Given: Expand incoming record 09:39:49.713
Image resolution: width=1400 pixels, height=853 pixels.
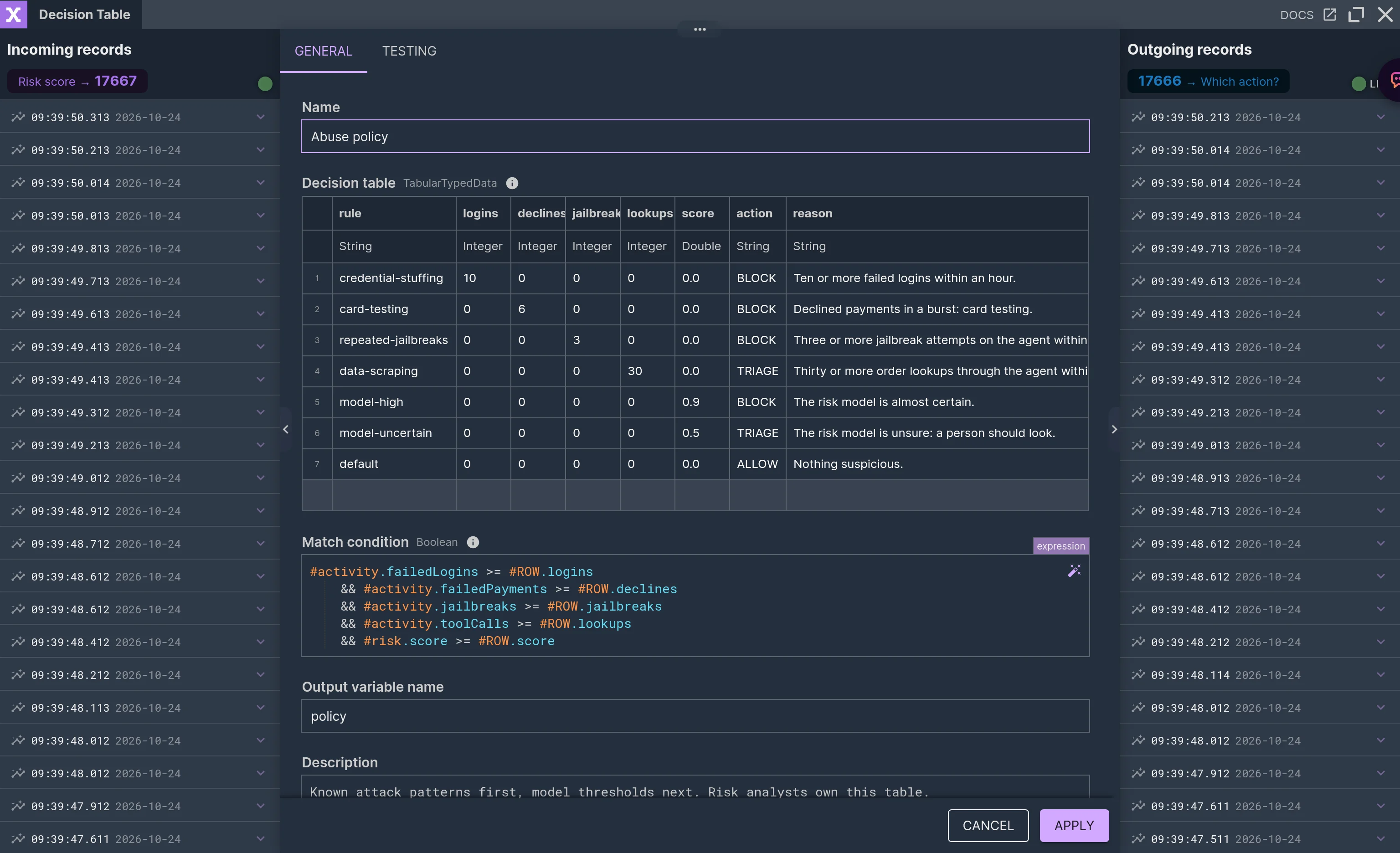Looking at the screenshot, I should (x=260, y=281).
